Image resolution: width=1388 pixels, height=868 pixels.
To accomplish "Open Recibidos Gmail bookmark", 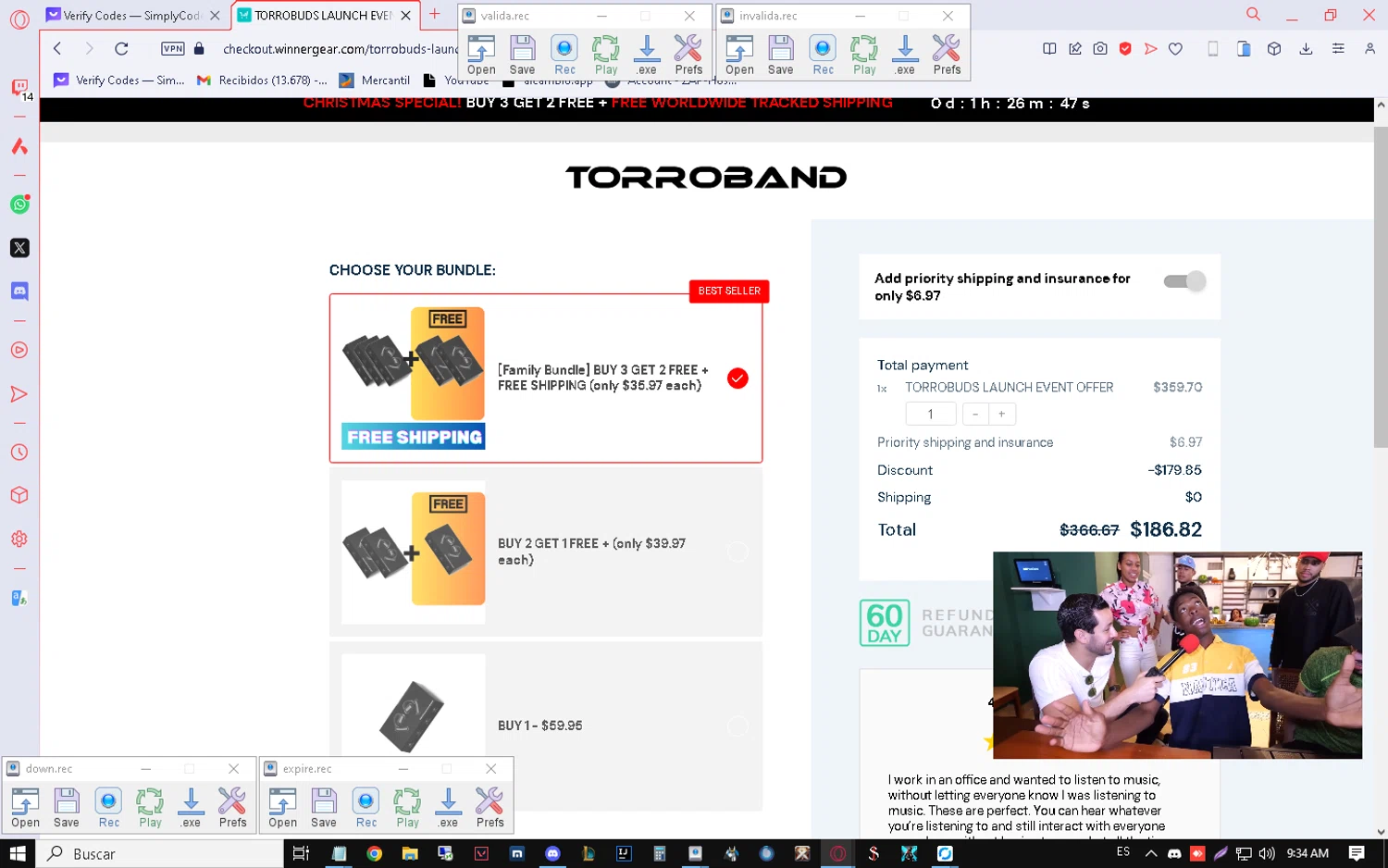I will point(262,81).
